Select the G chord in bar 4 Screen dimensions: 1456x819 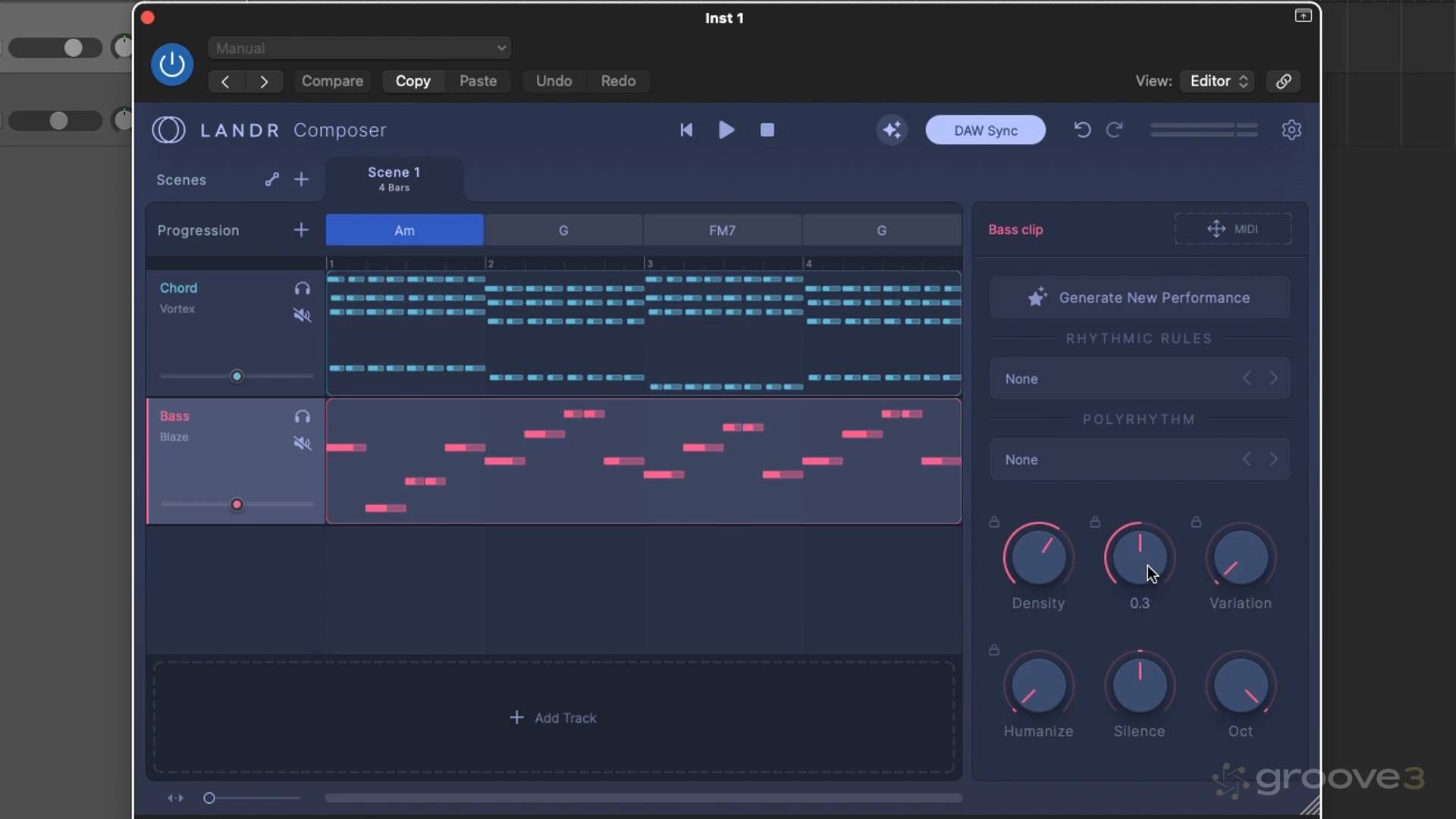tap(881, 230)
